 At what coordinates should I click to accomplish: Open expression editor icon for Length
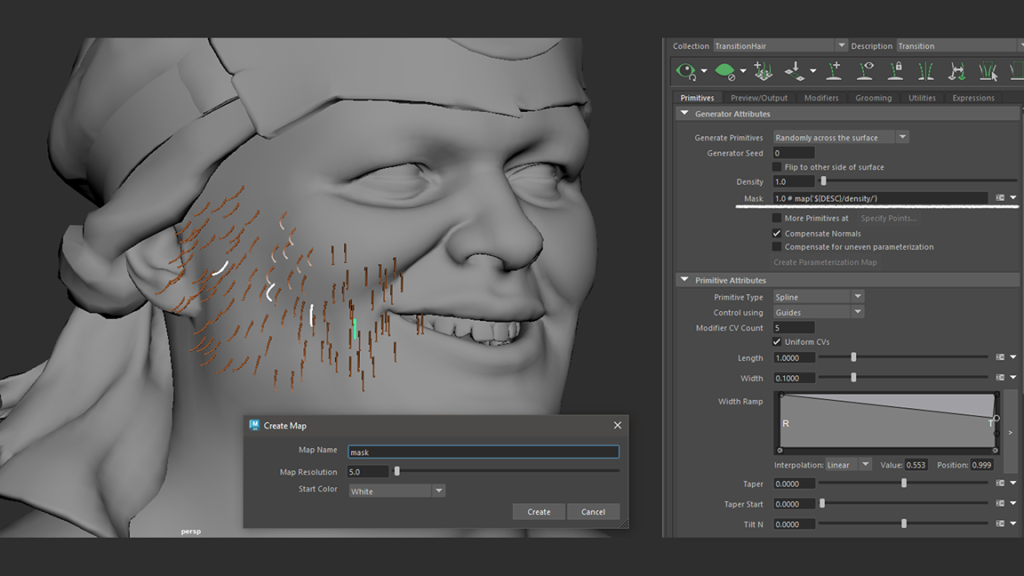coord(999,357)
